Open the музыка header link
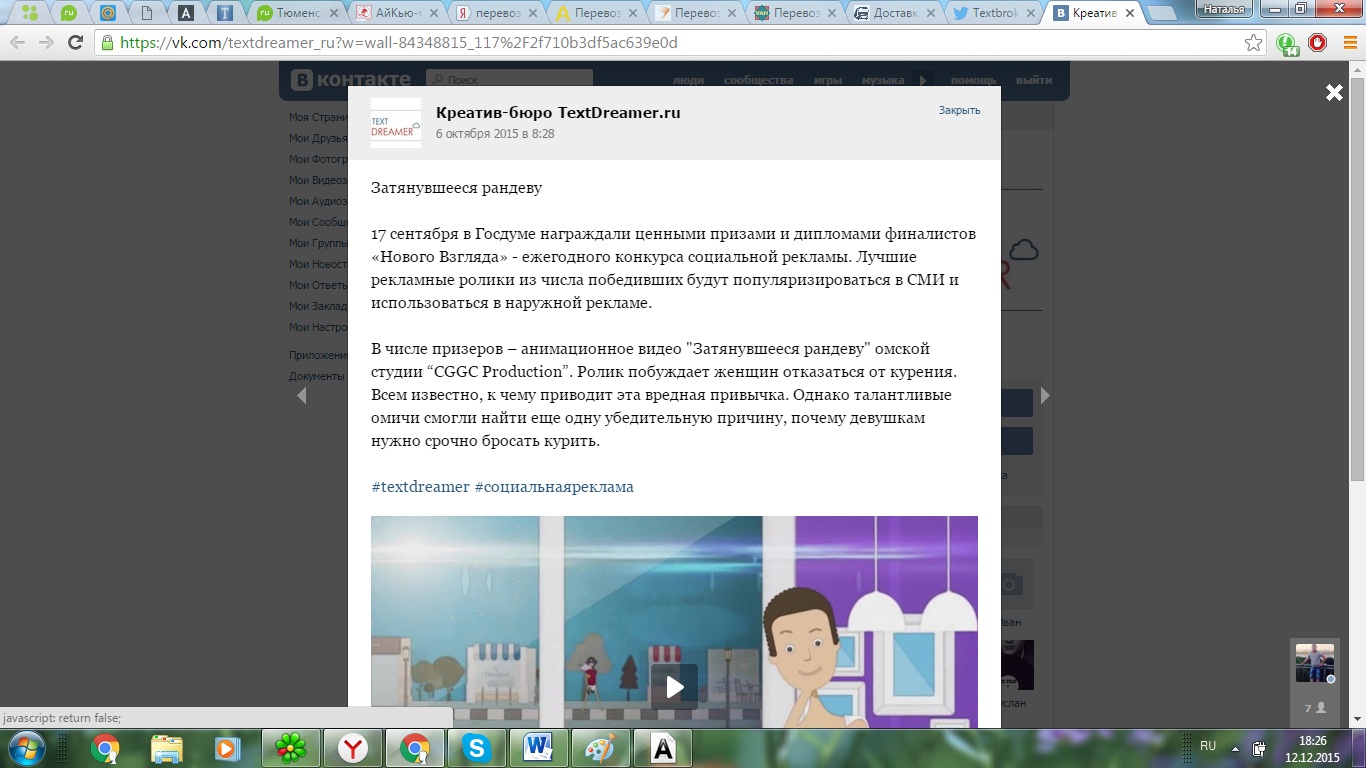 tap(883, 81)
